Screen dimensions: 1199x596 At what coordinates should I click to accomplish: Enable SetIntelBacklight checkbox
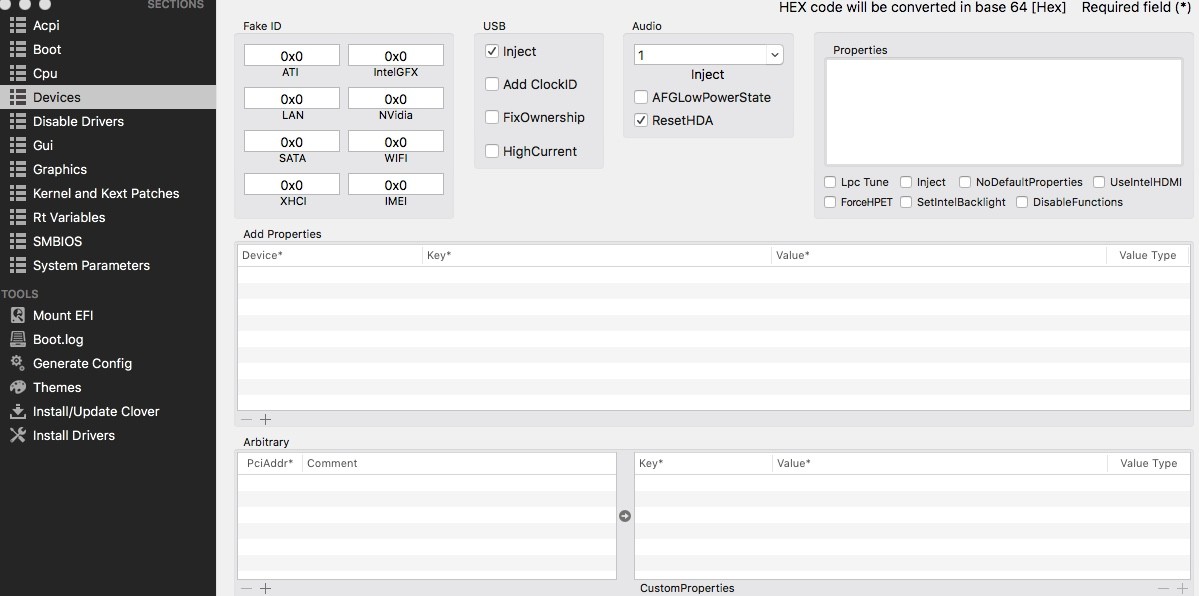click(906, 202)
